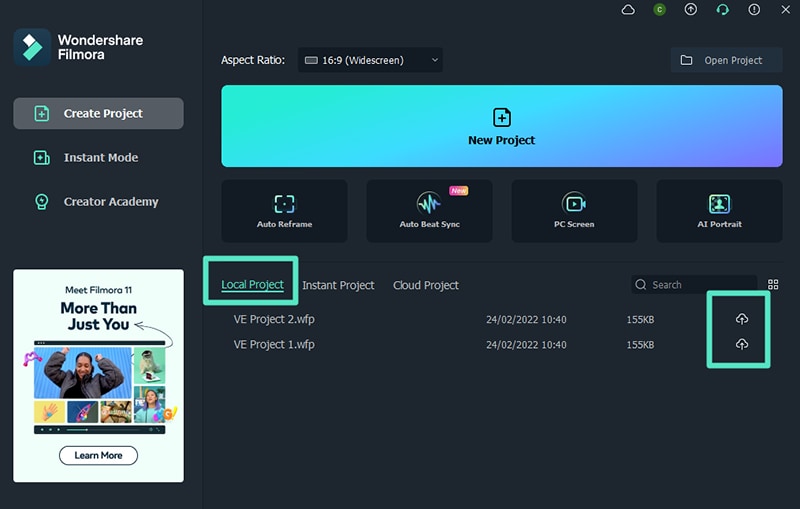Launch PC Screen recorder
The image size is (800, 509).
(x=574, y=211)
